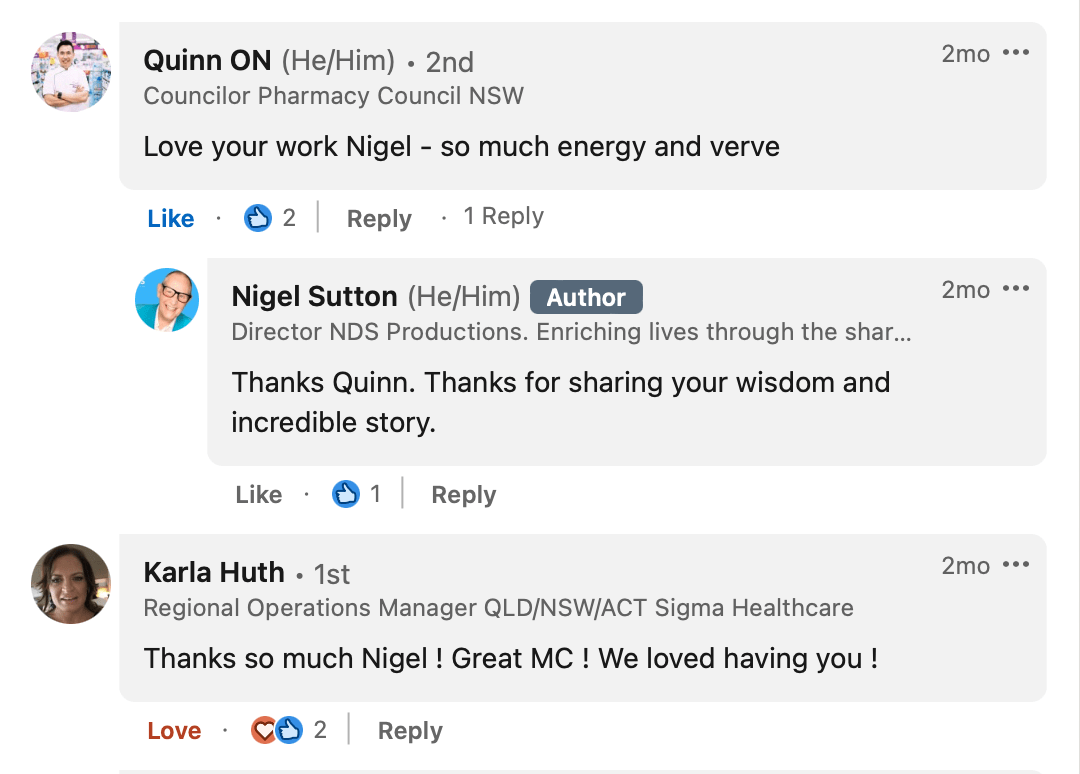Open Nigel Sutton's profile name link
This screenshot has width=1080, height=774.
click(314, 297)
